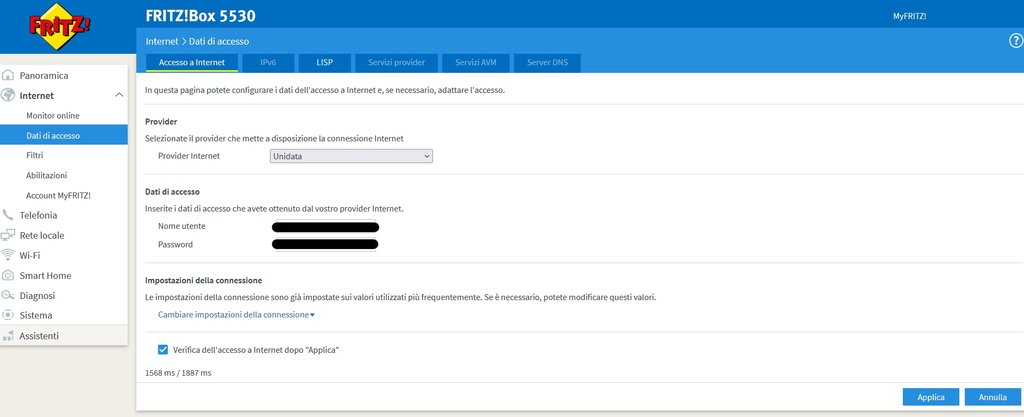This screenshot has width=1024, height=417.
Task: Open the 'Rete locale' menu
Action: coord(42,236)
